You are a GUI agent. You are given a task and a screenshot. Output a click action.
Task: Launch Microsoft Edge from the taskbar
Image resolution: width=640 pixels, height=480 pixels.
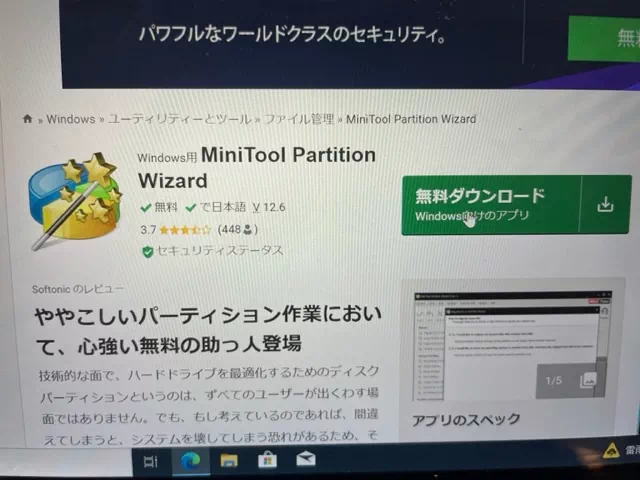pyautogui.click(x=190, y=461)
